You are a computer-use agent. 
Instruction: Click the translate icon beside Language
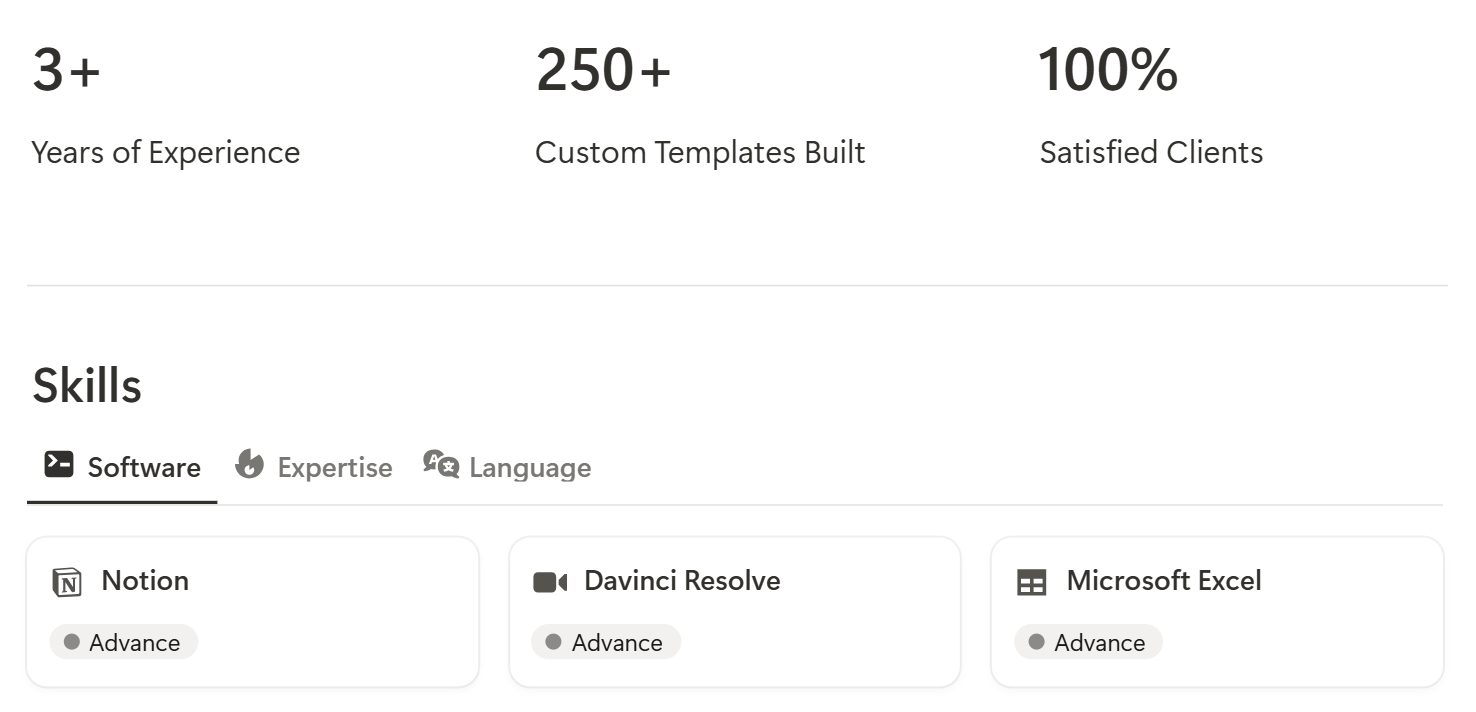coord(441,464)
